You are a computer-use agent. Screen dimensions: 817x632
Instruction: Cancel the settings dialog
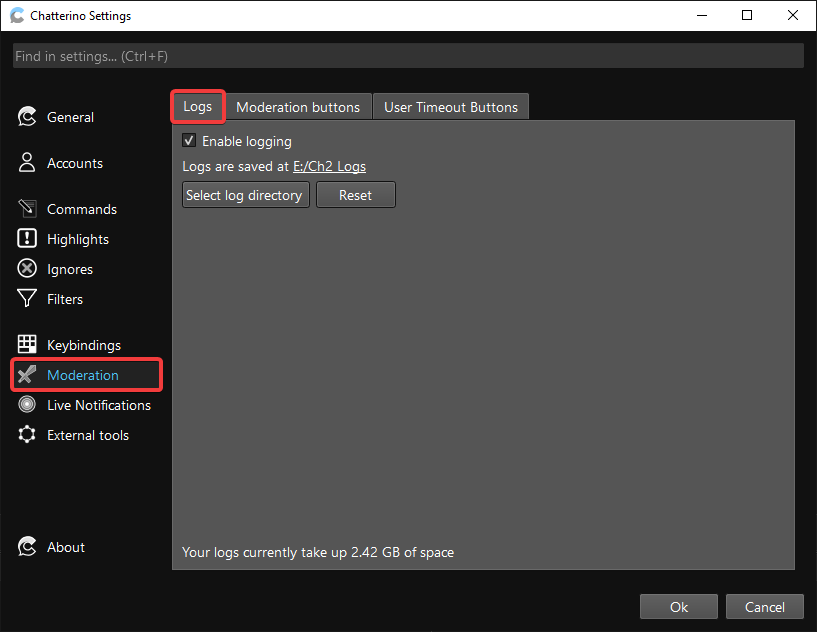click(764, 606)
